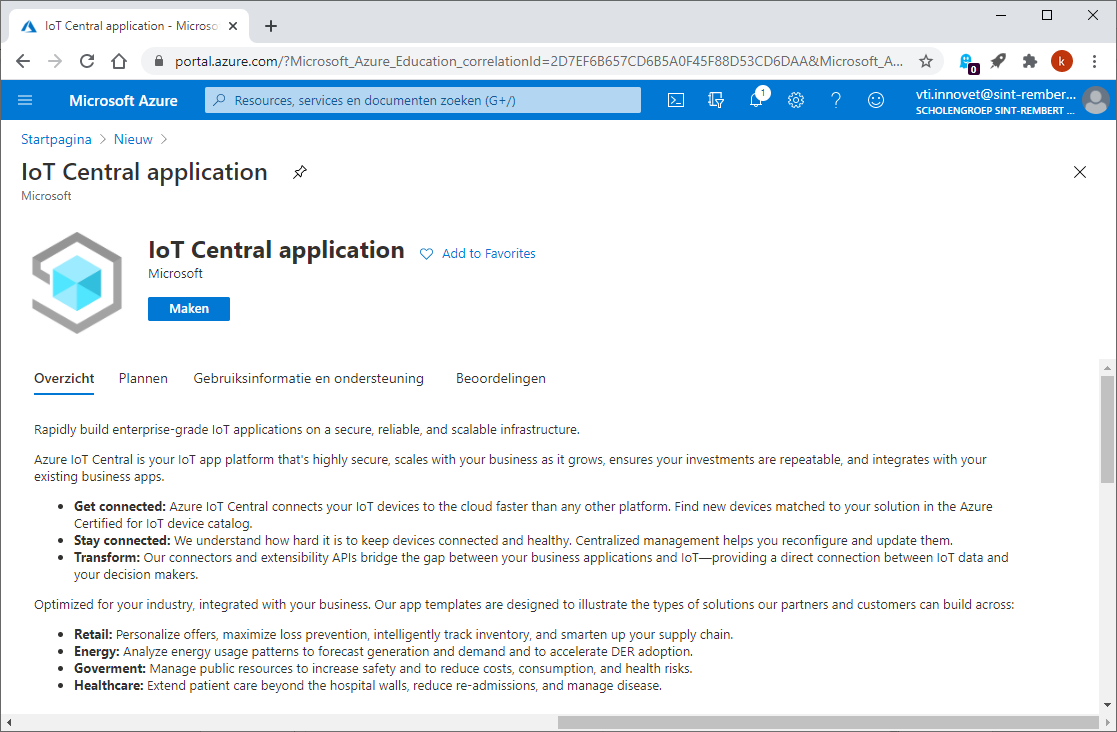Open the account avatar menu
This screenshot has height=732, width=1117.
click(1096, 100)
